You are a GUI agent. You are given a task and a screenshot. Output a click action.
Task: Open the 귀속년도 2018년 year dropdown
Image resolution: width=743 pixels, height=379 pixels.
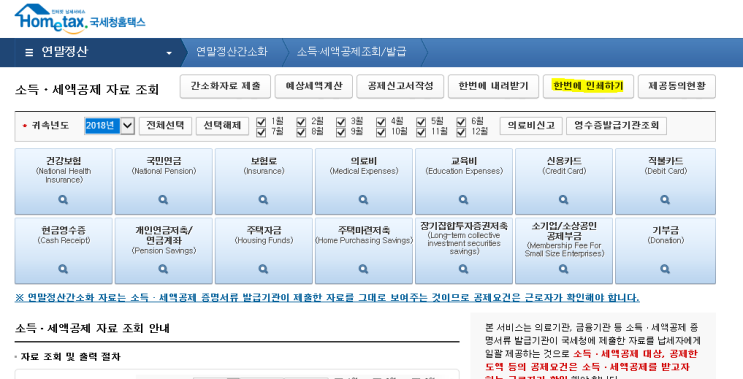(x=109, y=126)
